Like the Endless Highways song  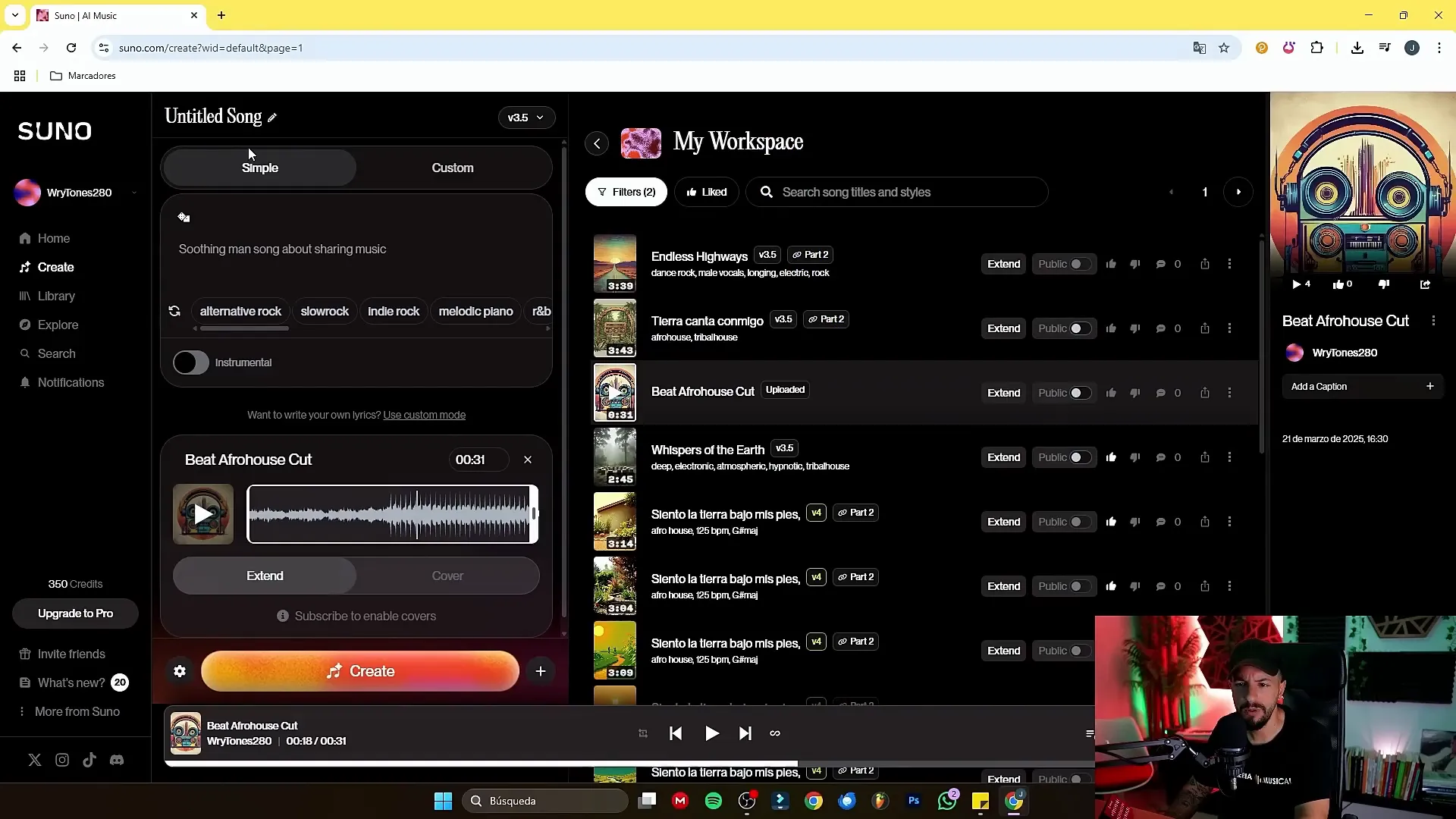(x=1111, y=264)
